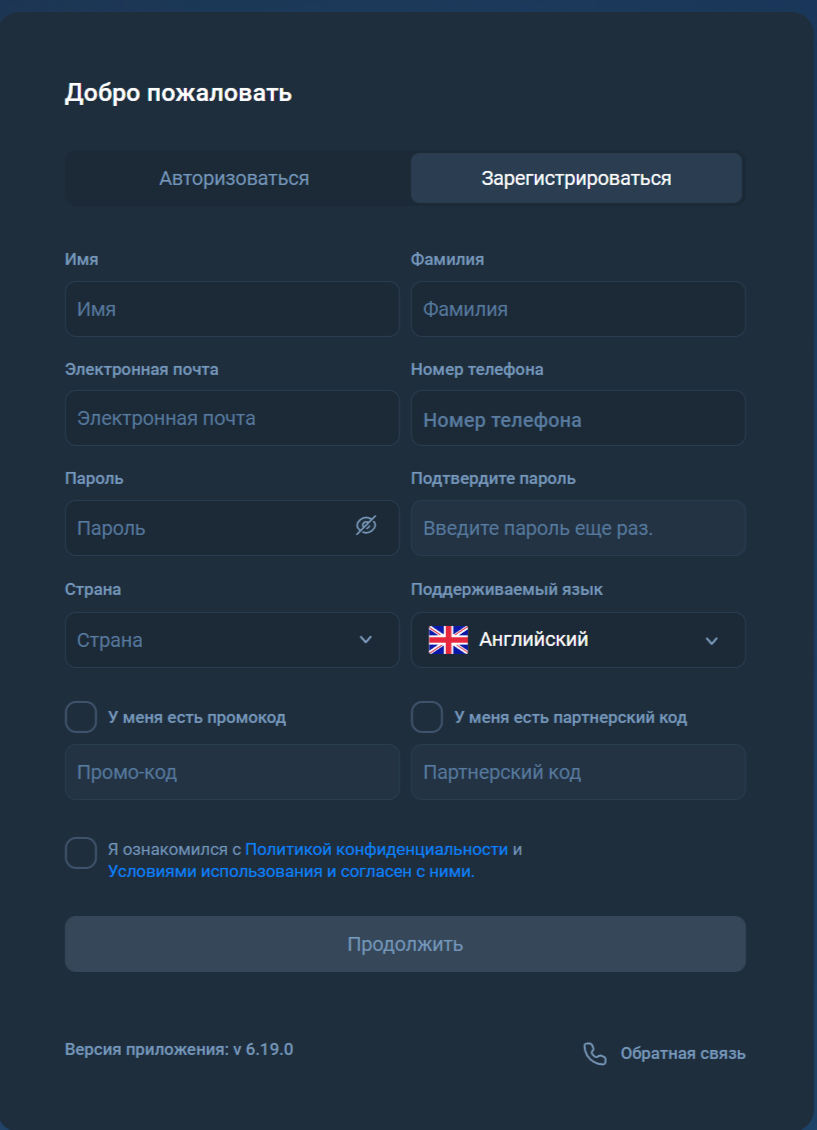Click chevron arrow in the Страна field
The image size is (817, 1130).
[x=365, y=640]
